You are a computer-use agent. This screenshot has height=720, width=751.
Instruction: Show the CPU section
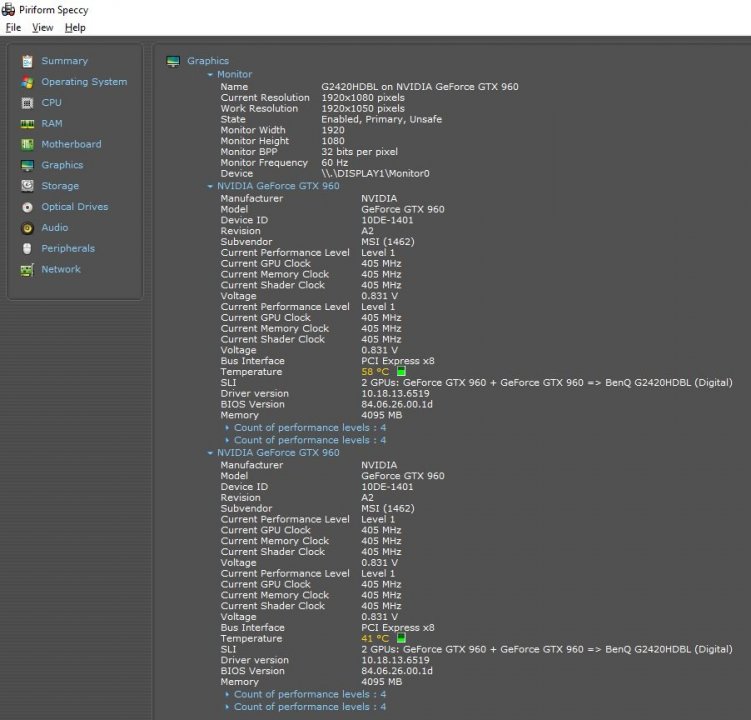51,103
